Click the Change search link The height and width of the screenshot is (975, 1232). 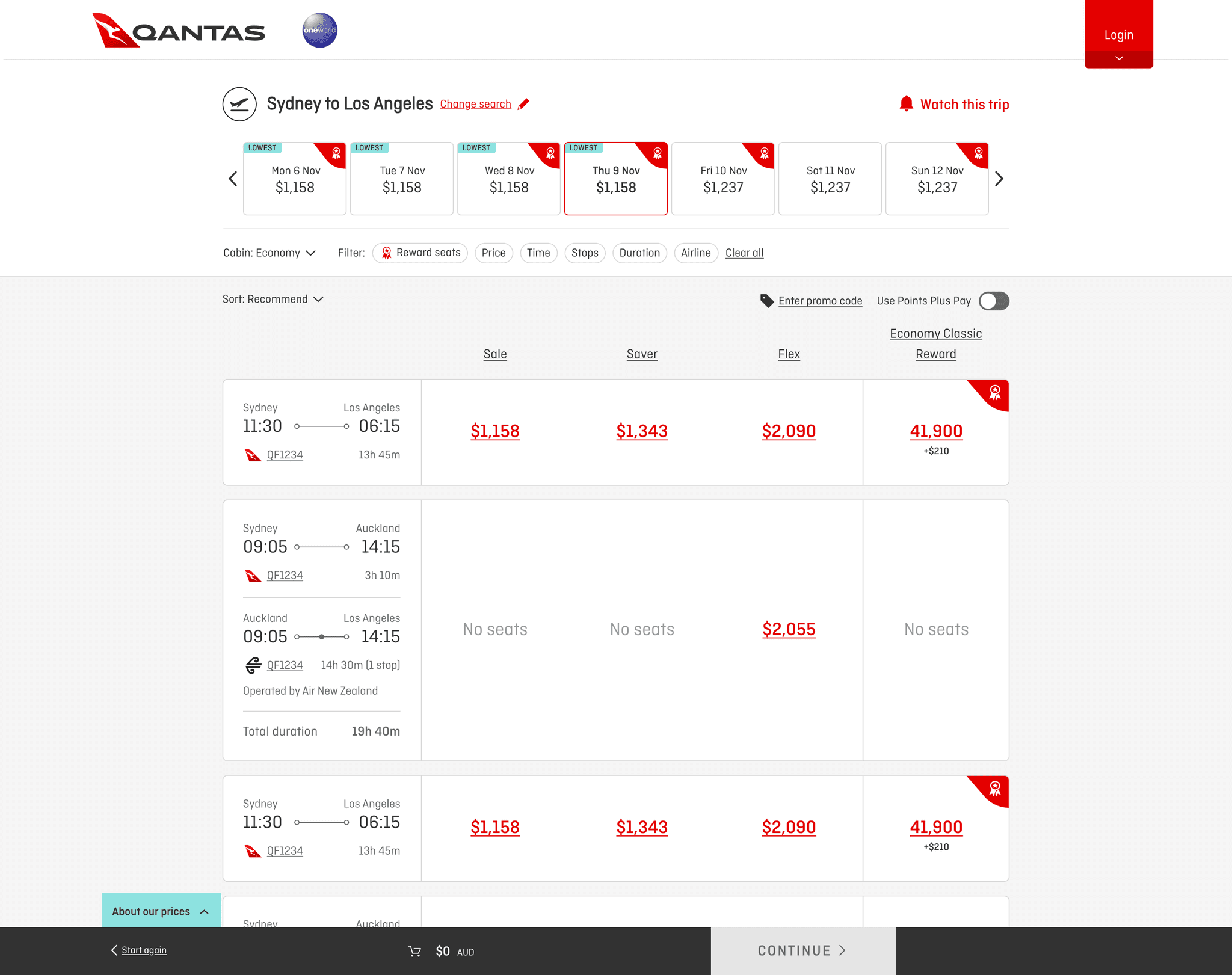coord(475,104)
